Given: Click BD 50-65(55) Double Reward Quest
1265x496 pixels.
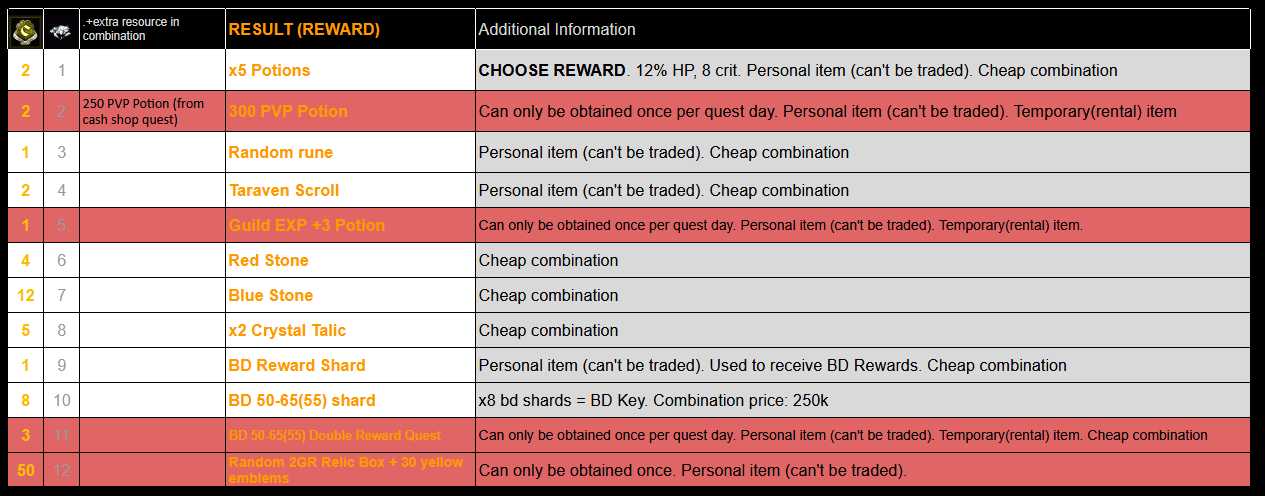Looking at the screenshot, I should coord(335,436).
